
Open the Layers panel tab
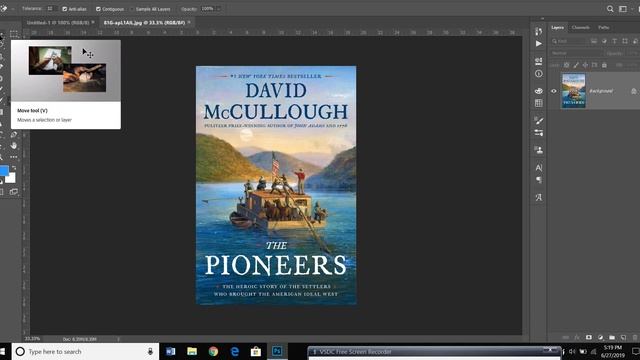coord(557,27)
